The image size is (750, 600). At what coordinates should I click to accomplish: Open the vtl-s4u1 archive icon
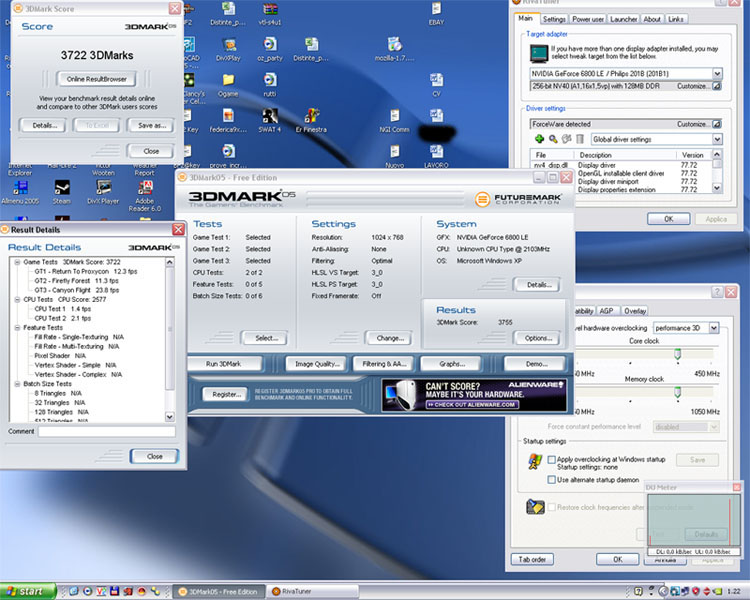[270, 13]
